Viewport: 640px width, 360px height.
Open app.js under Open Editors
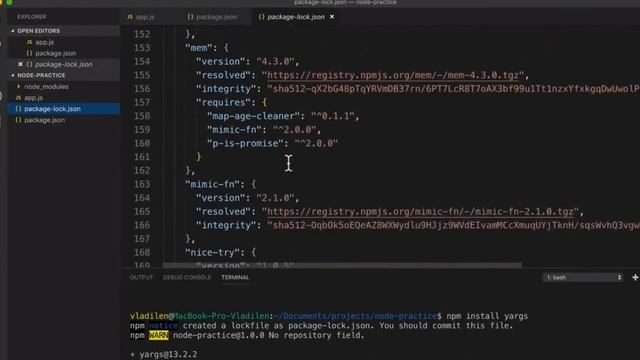(44, 42)
